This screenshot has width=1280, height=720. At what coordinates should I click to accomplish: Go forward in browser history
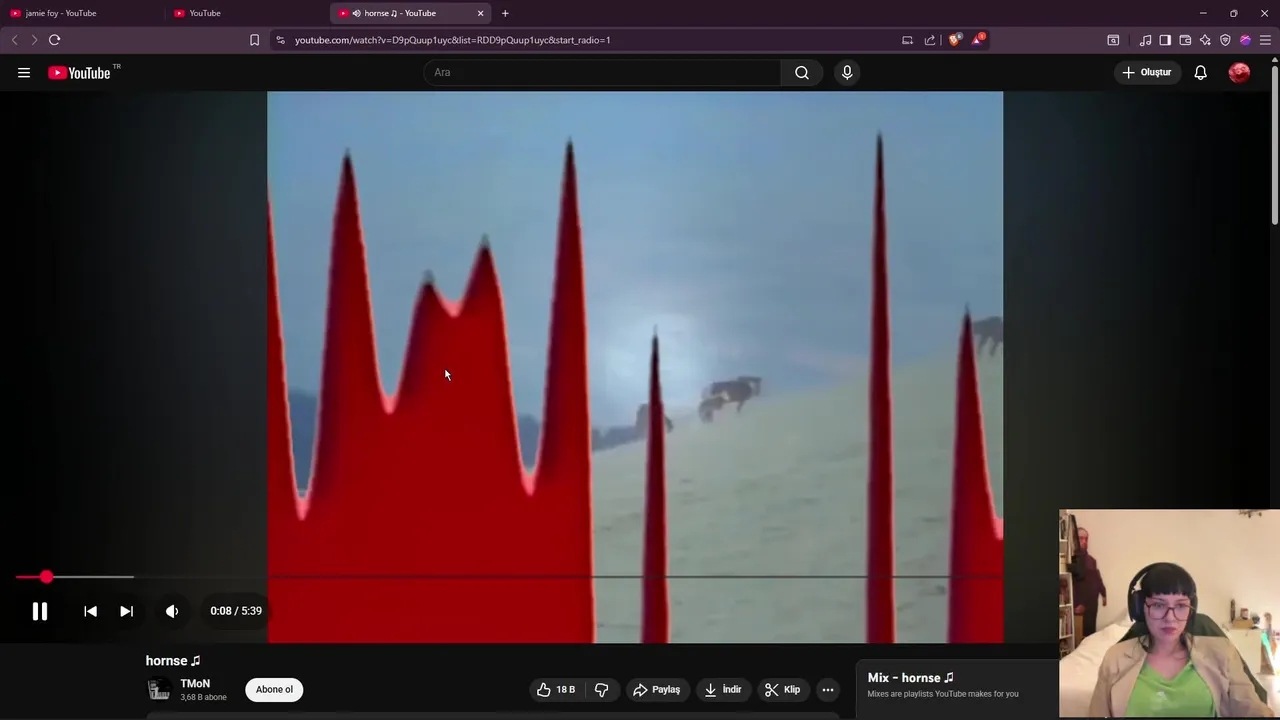click(34, 40)
